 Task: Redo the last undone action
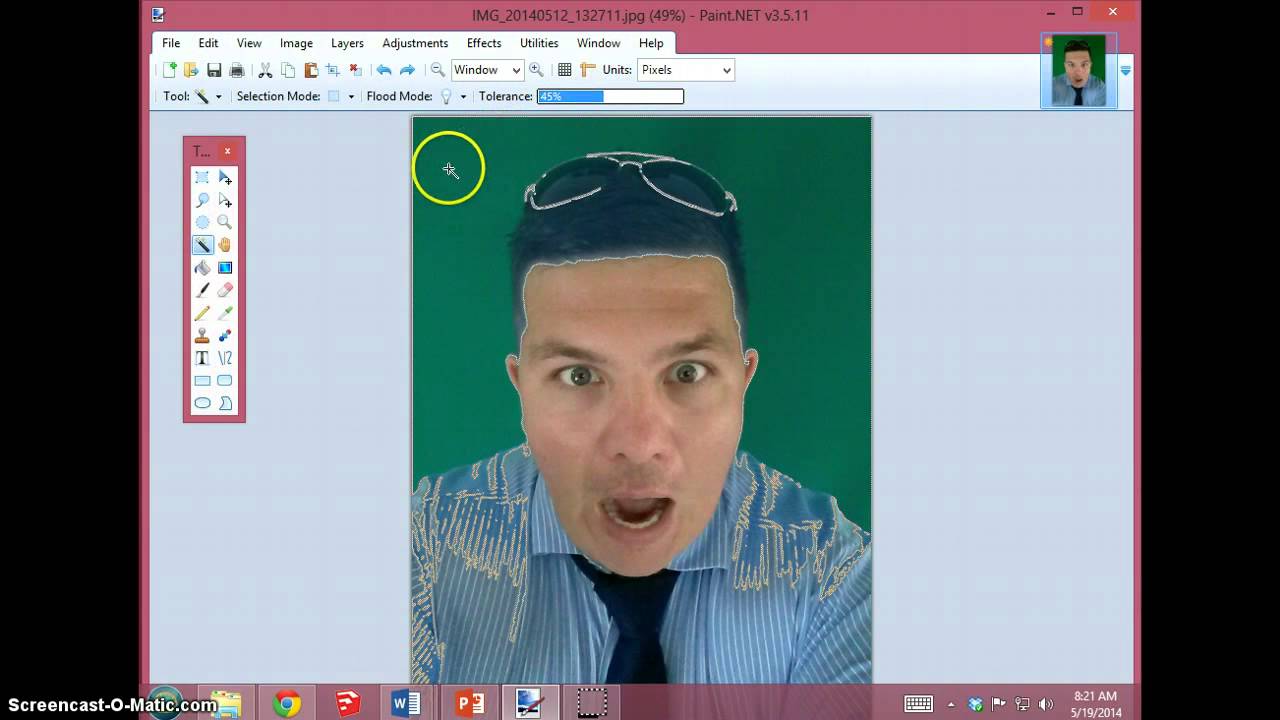[x=407, y=70]
